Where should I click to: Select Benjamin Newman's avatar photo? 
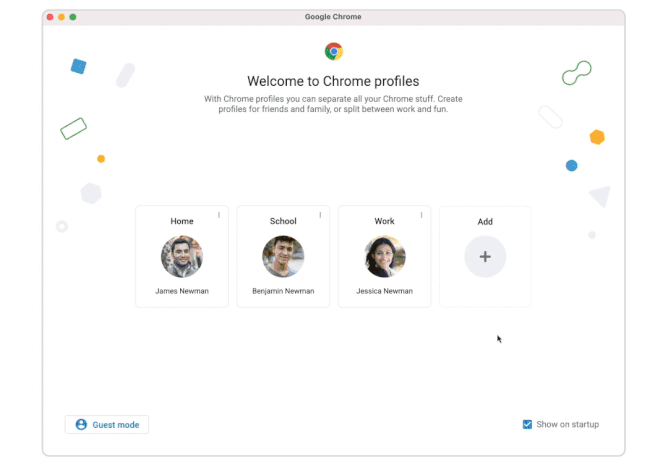(283, 257)
